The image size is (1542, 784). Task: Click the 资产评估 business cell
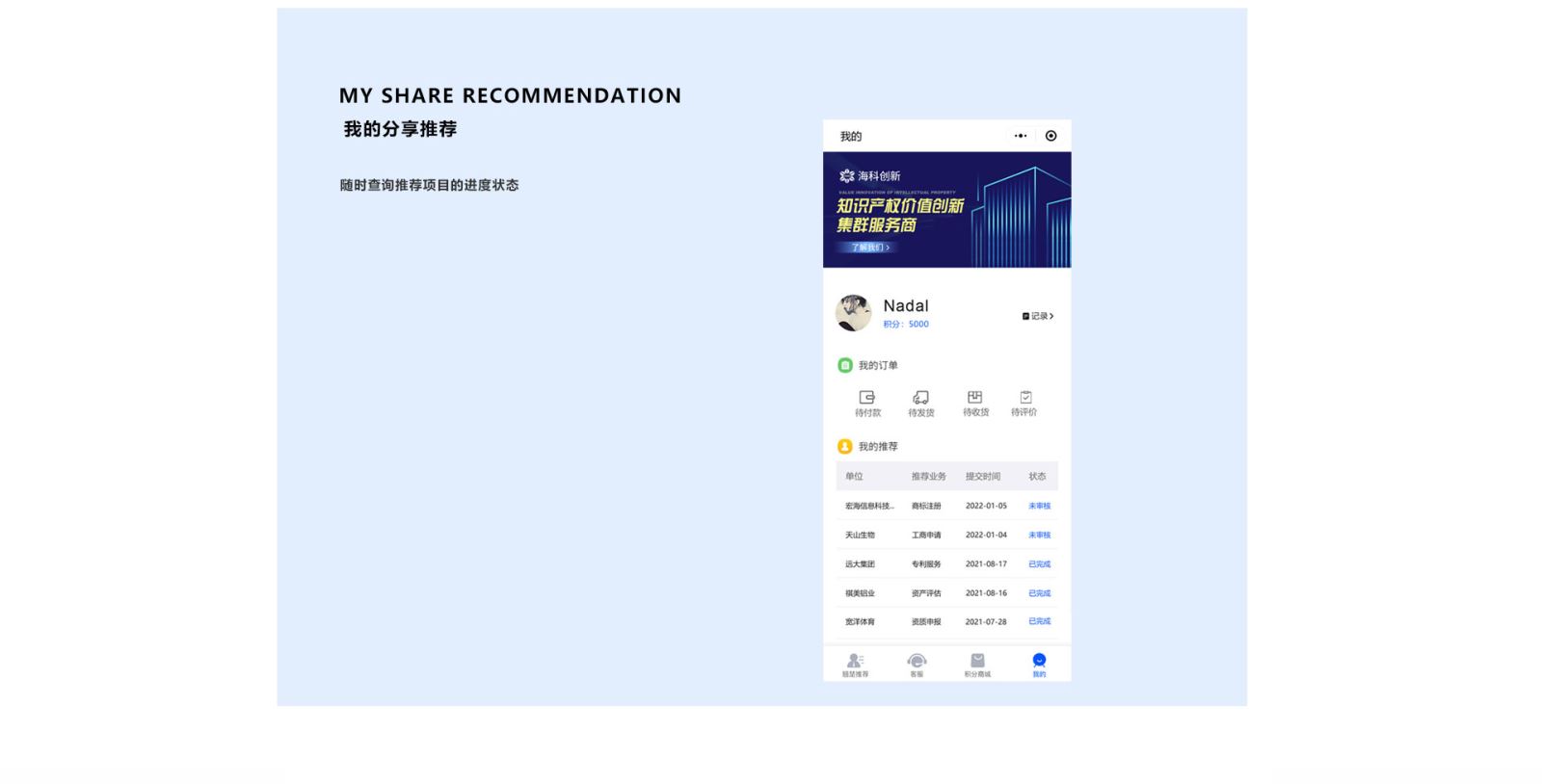point(926,593)
